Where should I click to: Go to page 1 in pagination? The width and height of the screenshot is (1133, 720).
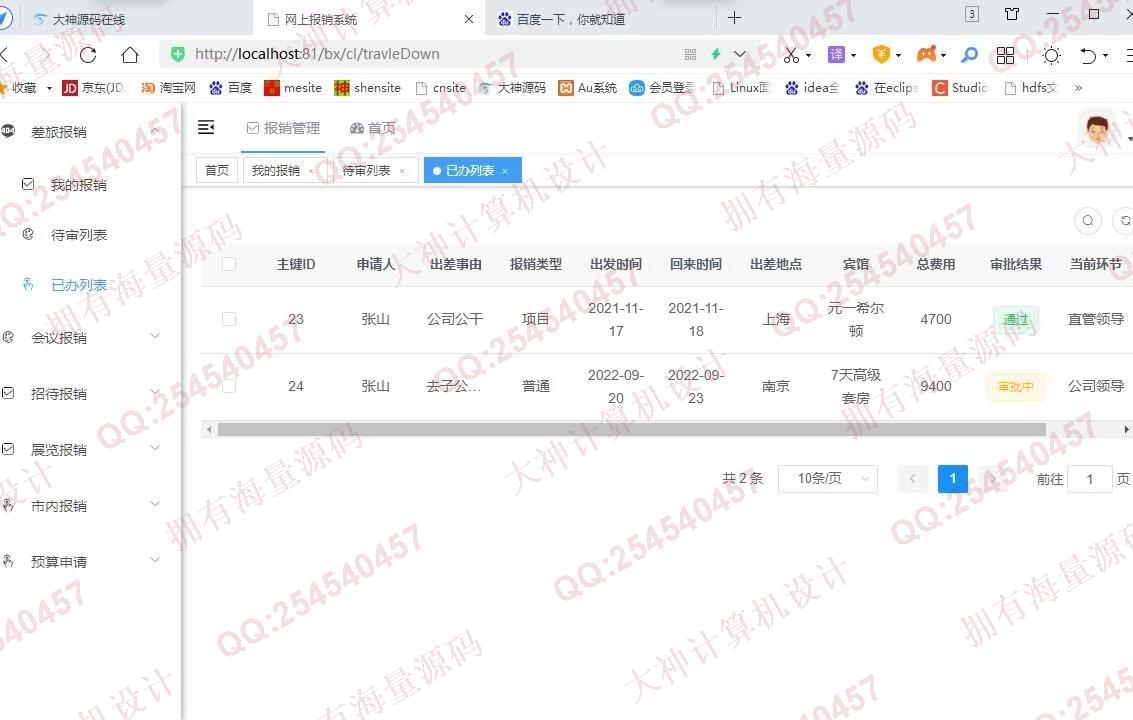click(952, 479)
